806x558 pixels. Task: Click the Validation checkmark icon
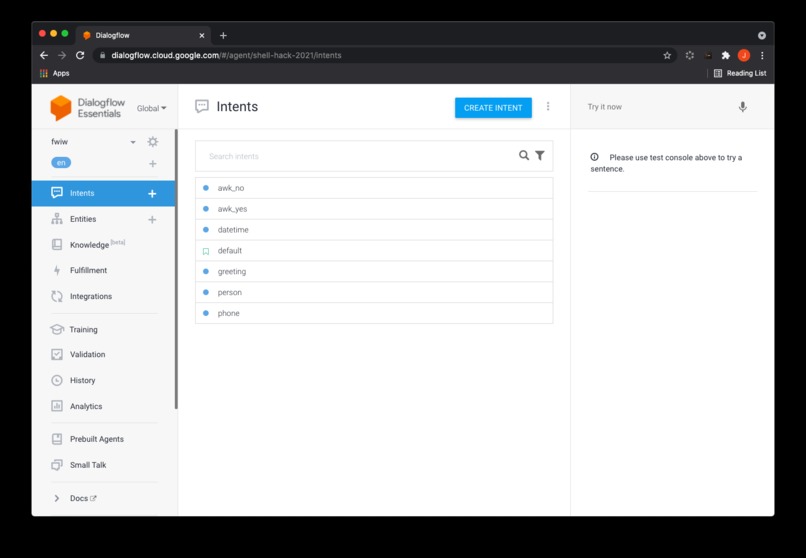57,355
